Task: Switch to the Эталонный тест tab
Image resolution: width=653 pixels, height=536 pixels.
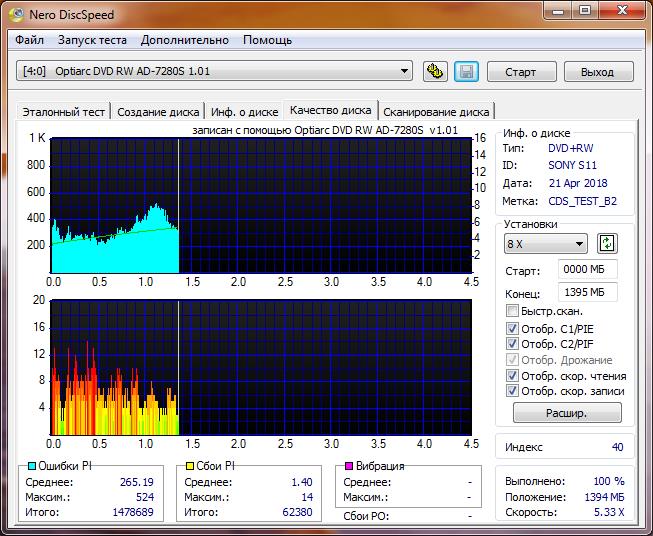Action: pos(63,112)
